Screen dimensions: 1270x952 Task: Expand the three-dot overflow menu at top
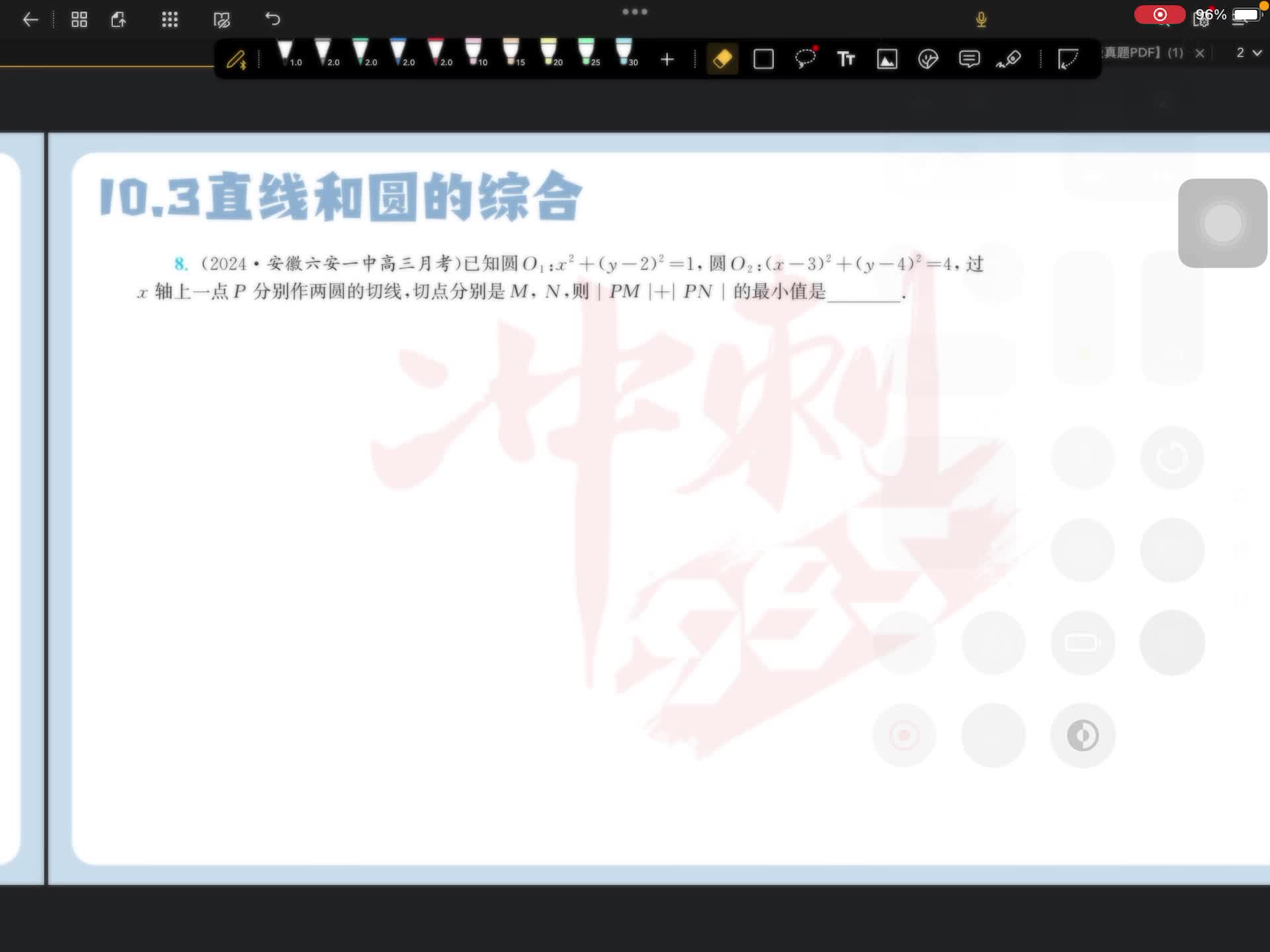pyautogui.click(x=635, y=11)
